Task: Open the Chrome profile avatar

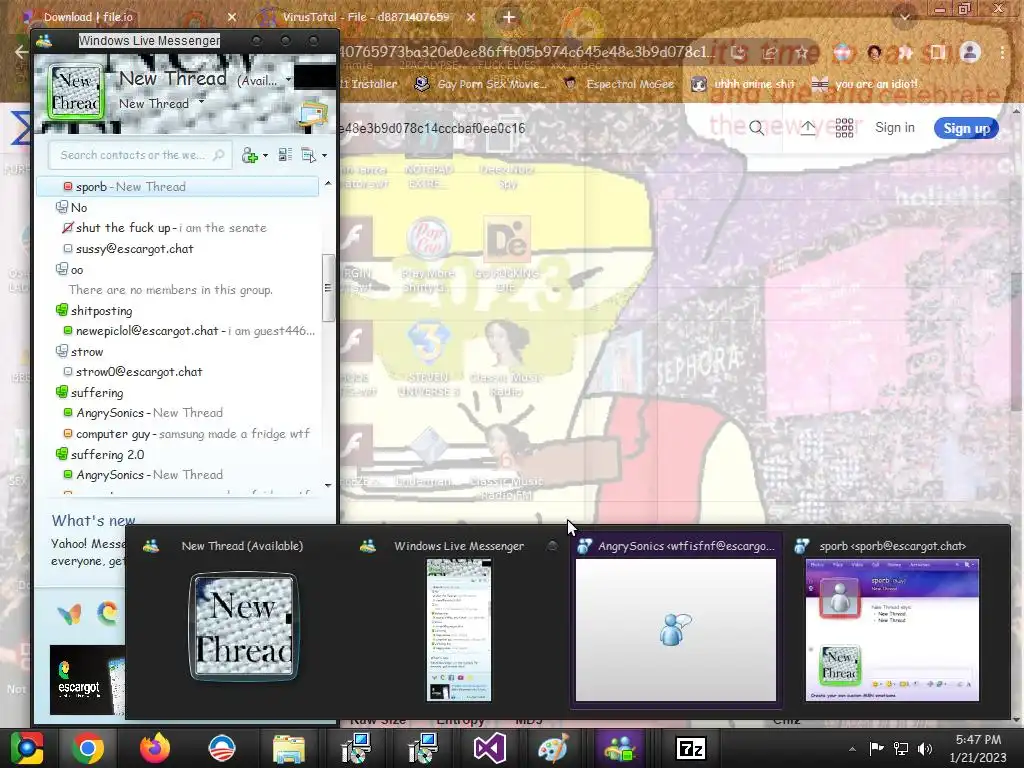Action: 970,52
